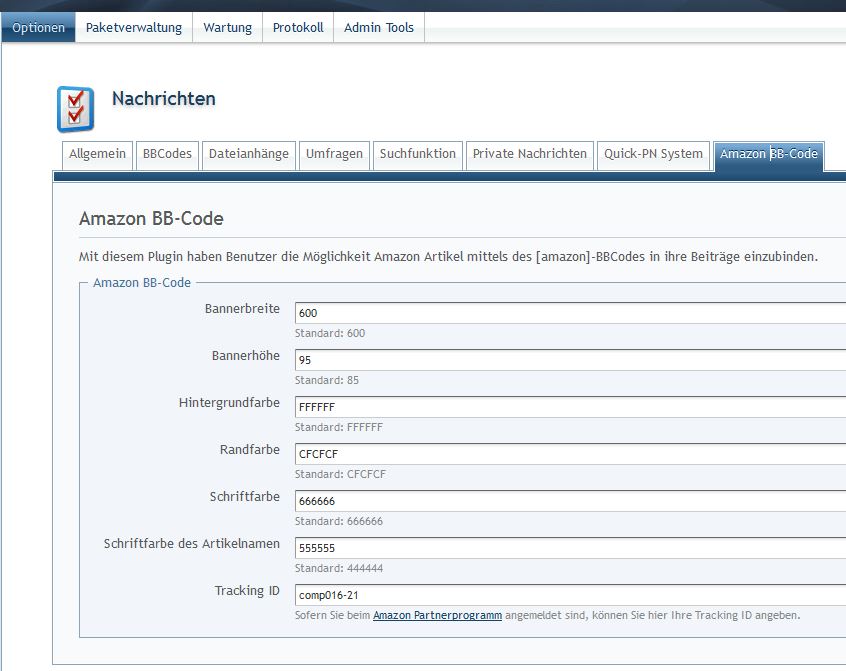Click the Bannerbreite label
The height and width of the screenshot is (671, 846).
(242, 309)
